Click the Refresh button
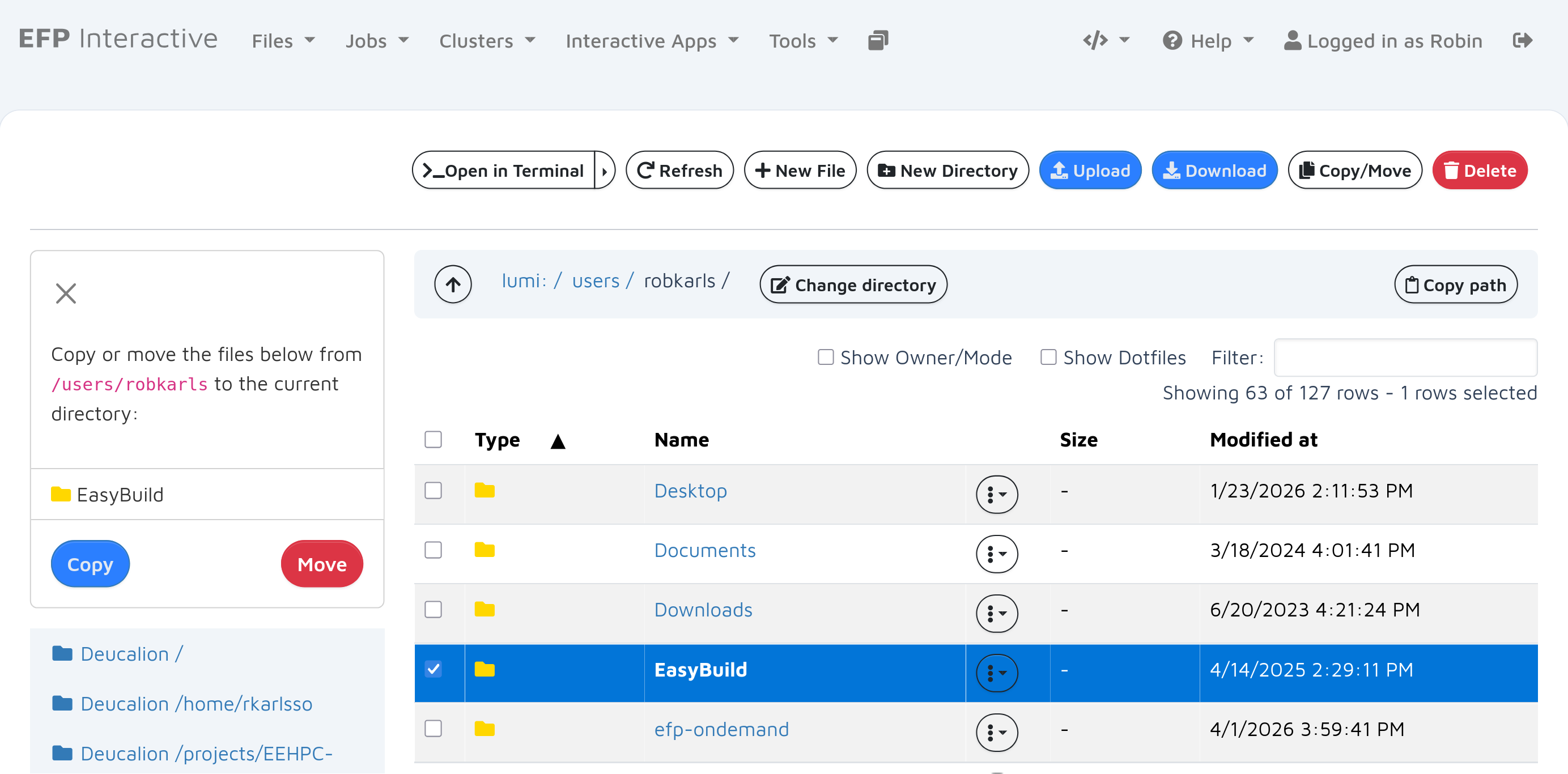1568x774 pixels. (679, 171)
